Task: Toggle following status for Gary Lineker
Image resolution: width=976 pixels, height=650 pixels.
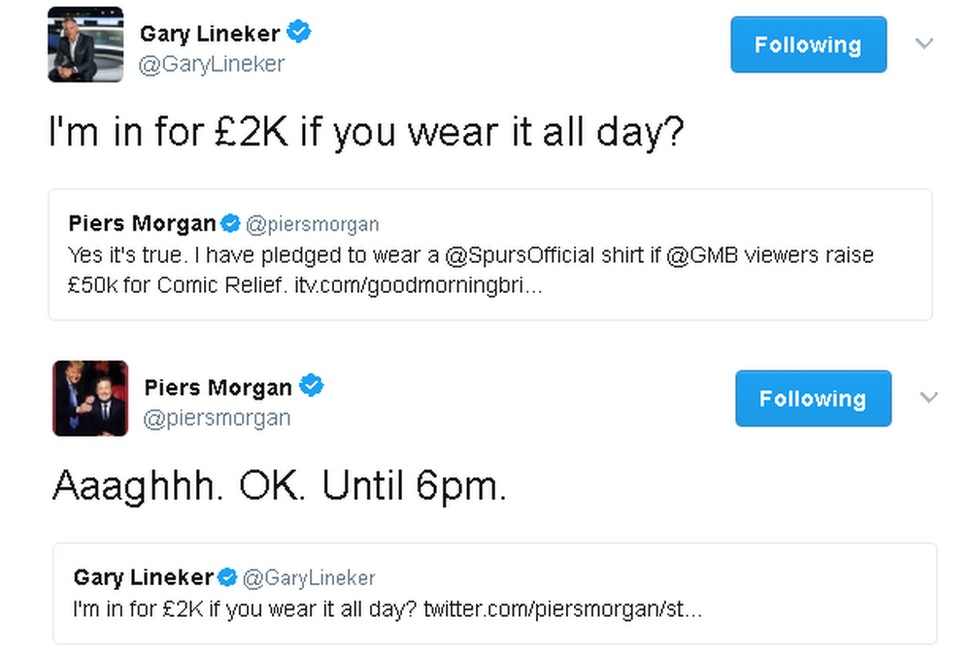Action: (x=808, y=44)
